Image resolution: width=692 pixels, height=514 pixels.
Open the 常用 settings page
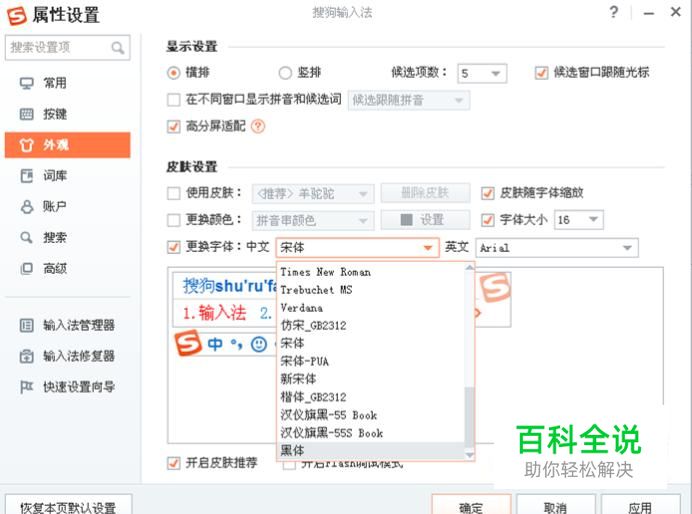coord(68,83)
